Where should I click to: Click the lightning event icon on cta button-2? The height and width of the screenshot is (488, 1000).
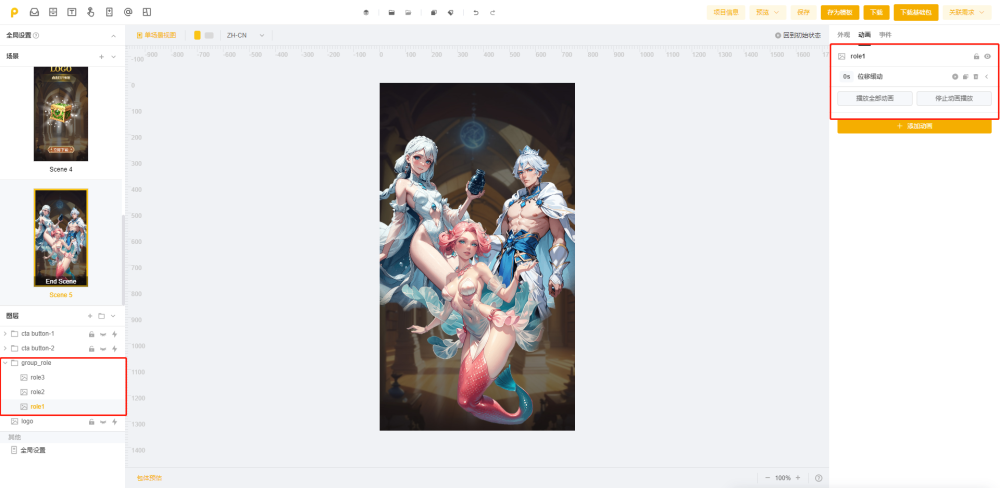coord(115,348)
